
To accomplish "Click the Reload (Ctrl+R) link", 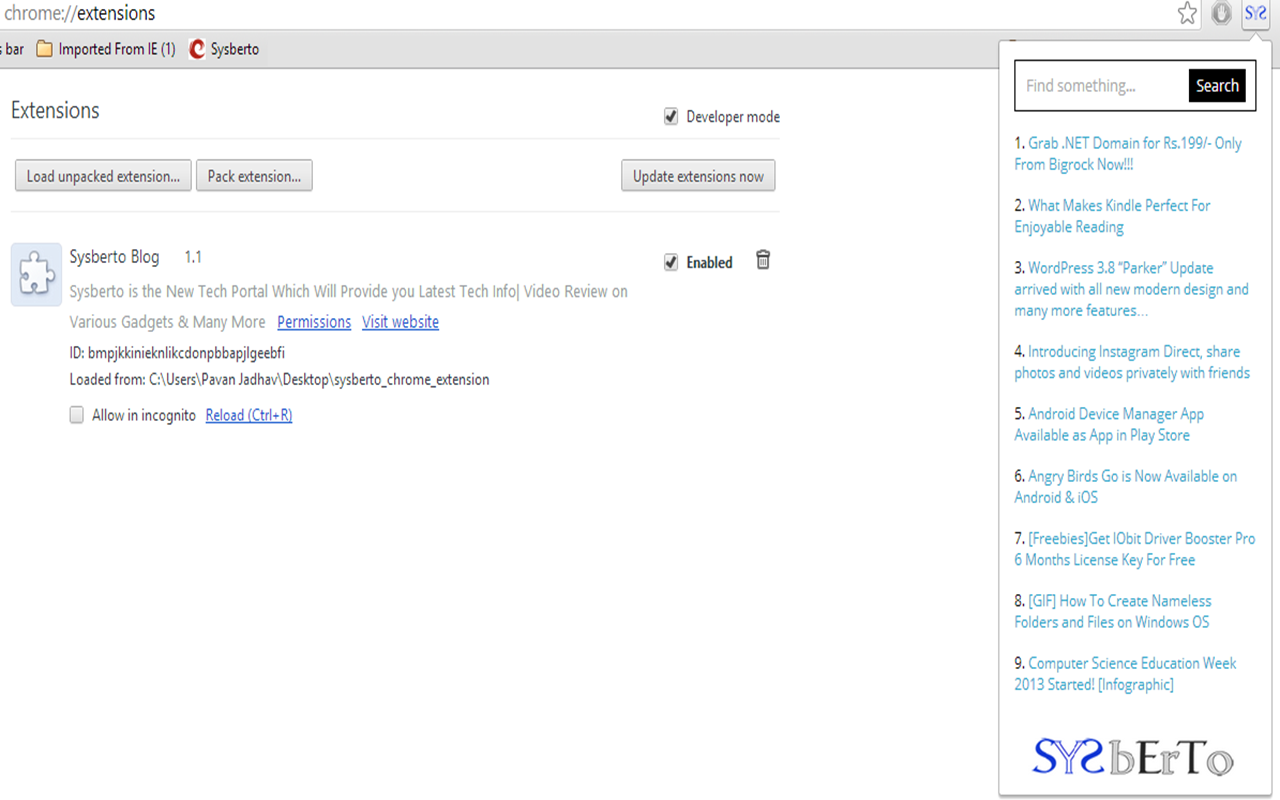I will click(249, 415).
